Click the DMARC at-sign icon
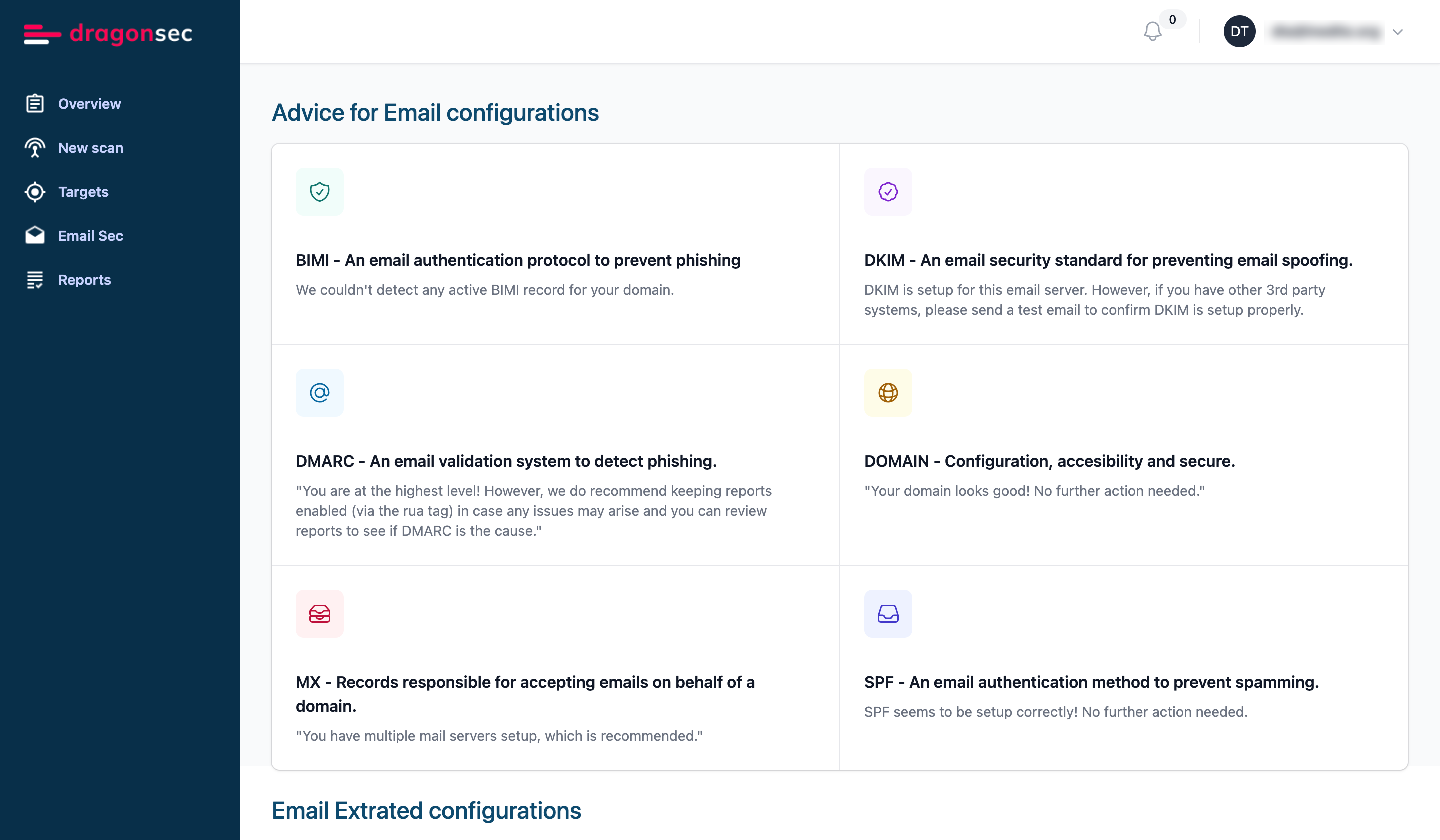 320,393
